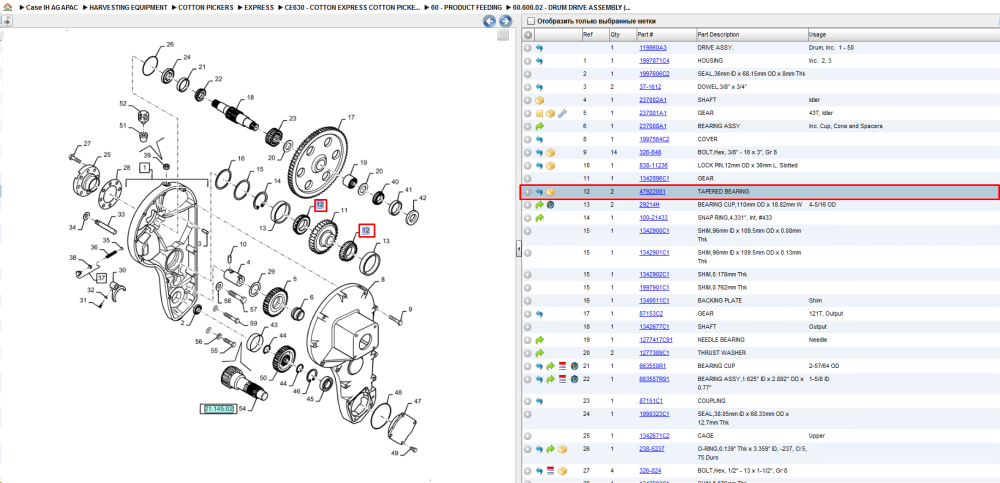
Task: Open Case IH AG APAC breadcrumb
Action: [50, 8]
